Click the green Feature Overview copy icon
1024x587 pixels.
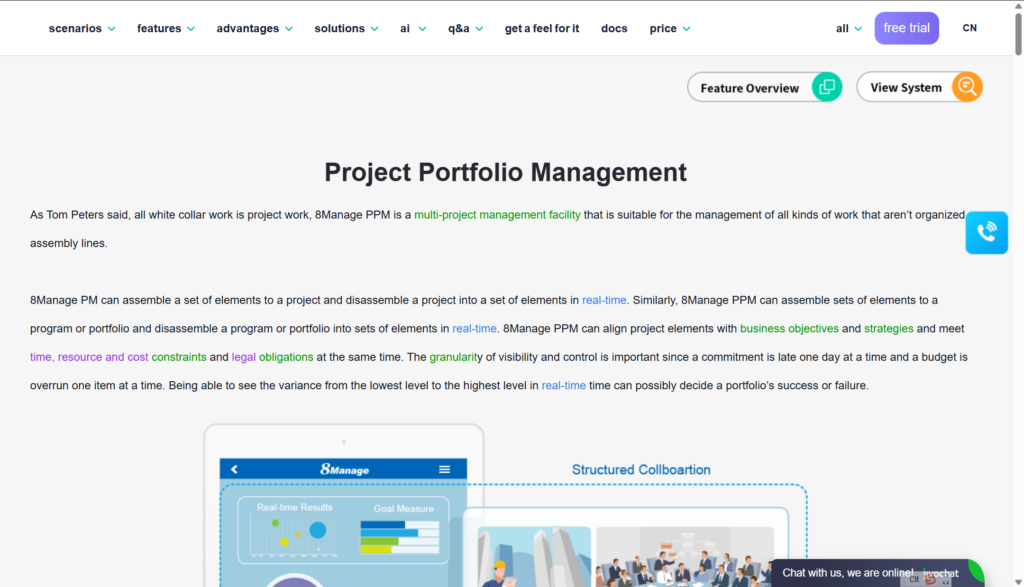coord(827,87)
